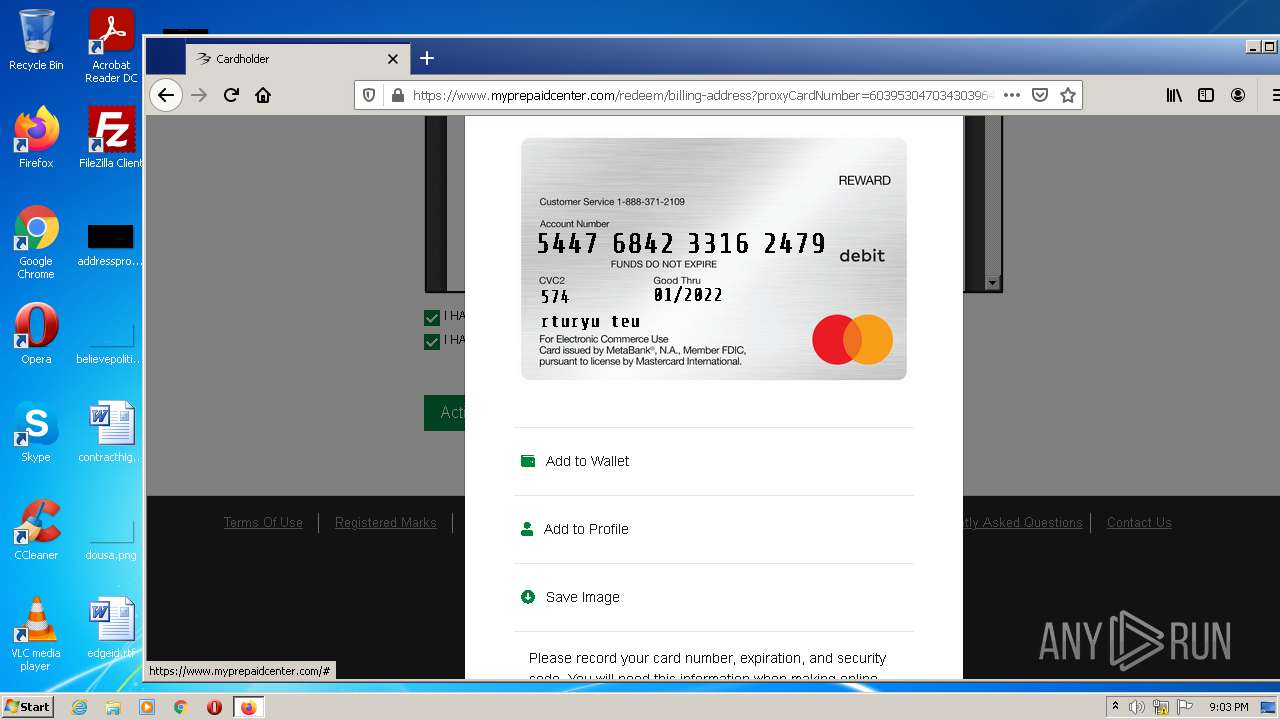Open Frequently Asked Questions footer link

point(1023,522)
